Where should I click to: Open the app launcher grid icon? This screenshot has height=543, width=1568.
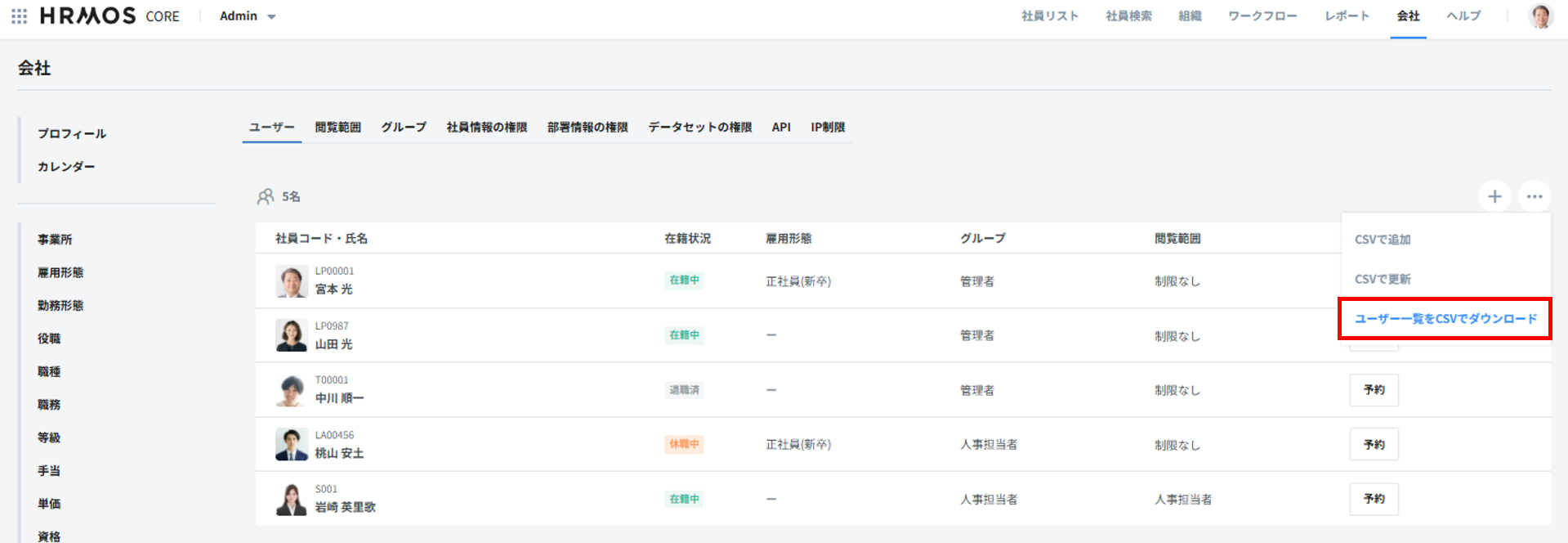20,16
